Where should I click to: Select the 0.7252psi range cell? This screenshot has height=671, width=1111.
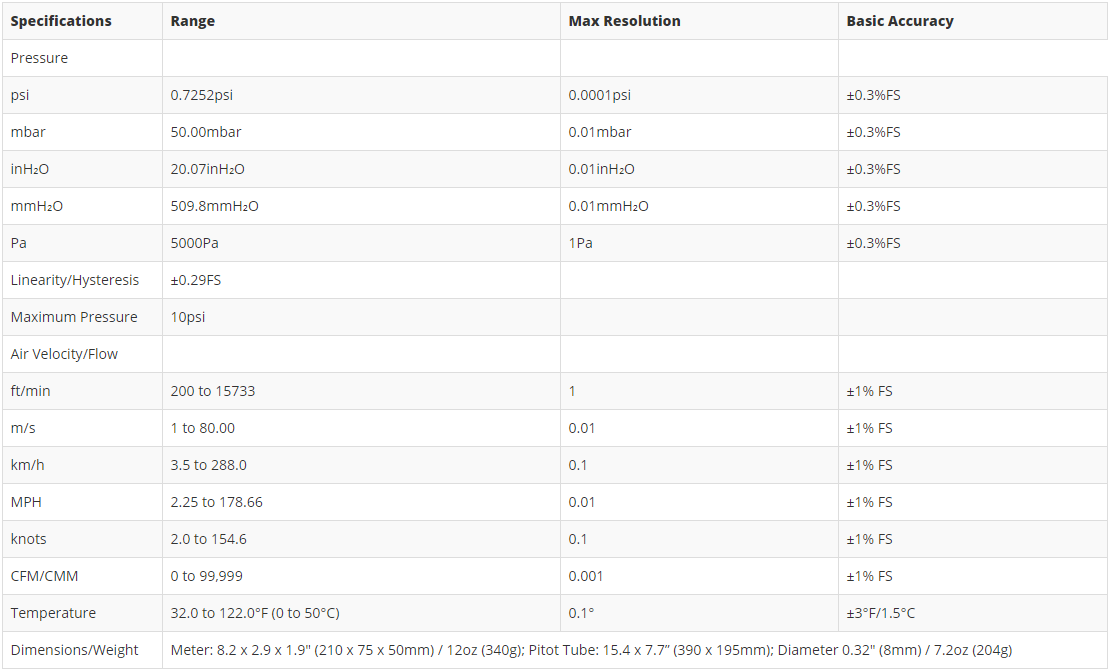click(202, 95)
